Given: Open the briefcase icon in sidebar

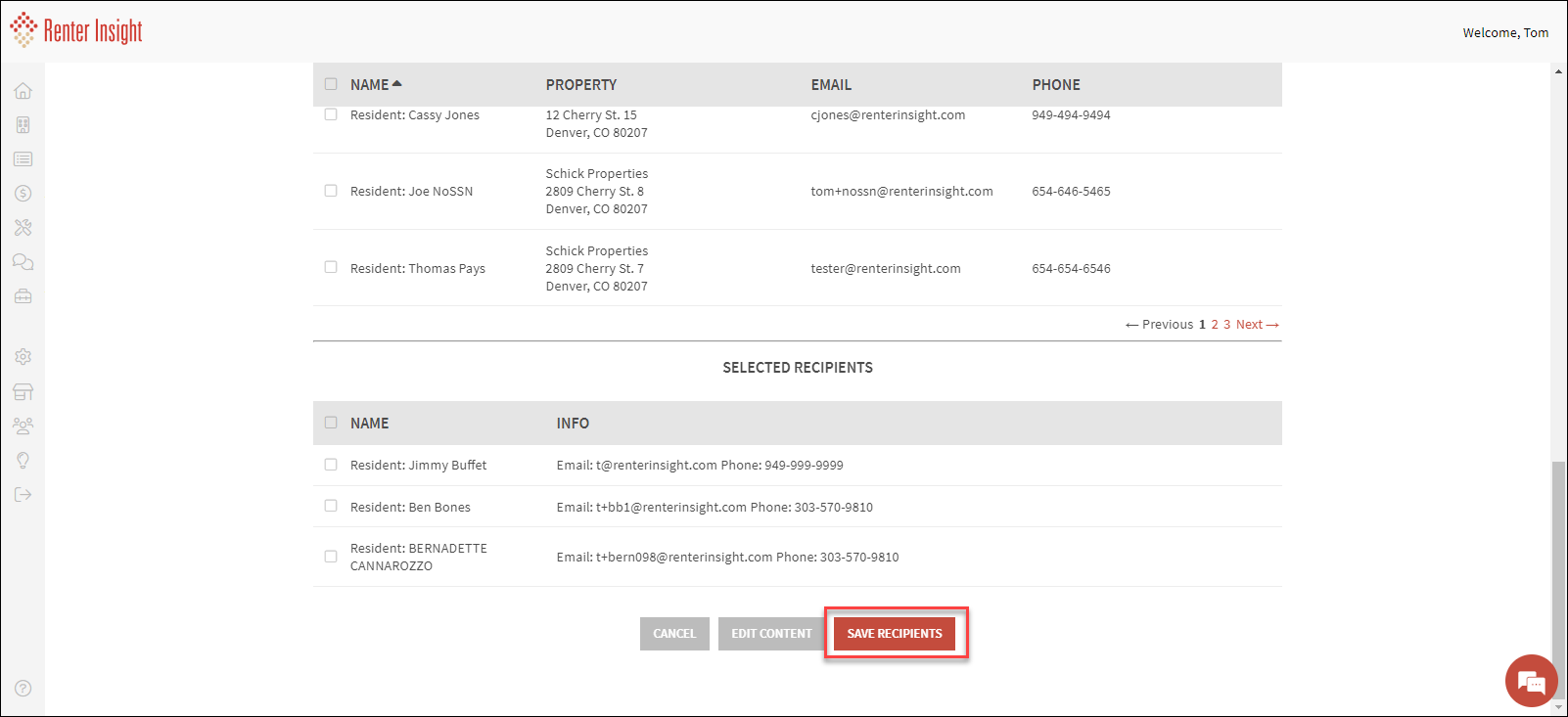Looking at the screenshot, I should pos(23,296).
